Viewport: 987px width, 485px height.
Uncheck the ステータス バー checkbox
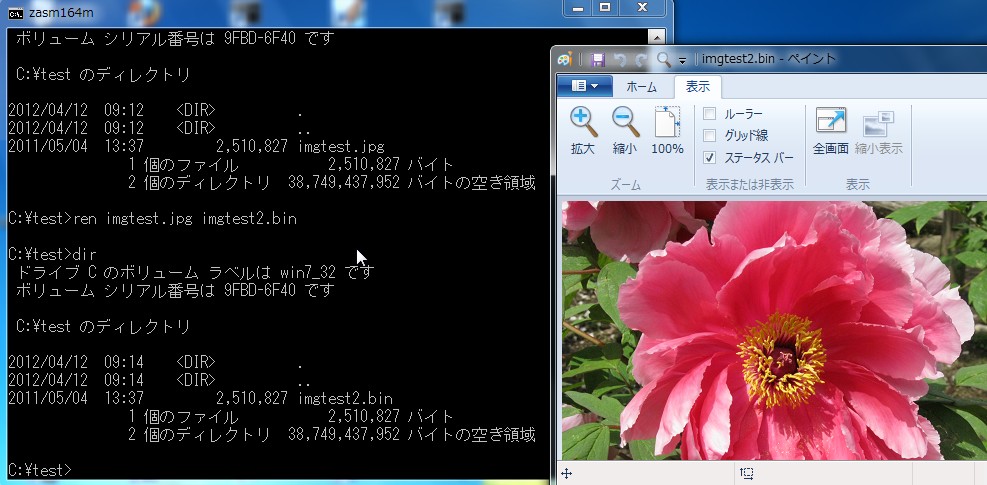click(709, 157)
